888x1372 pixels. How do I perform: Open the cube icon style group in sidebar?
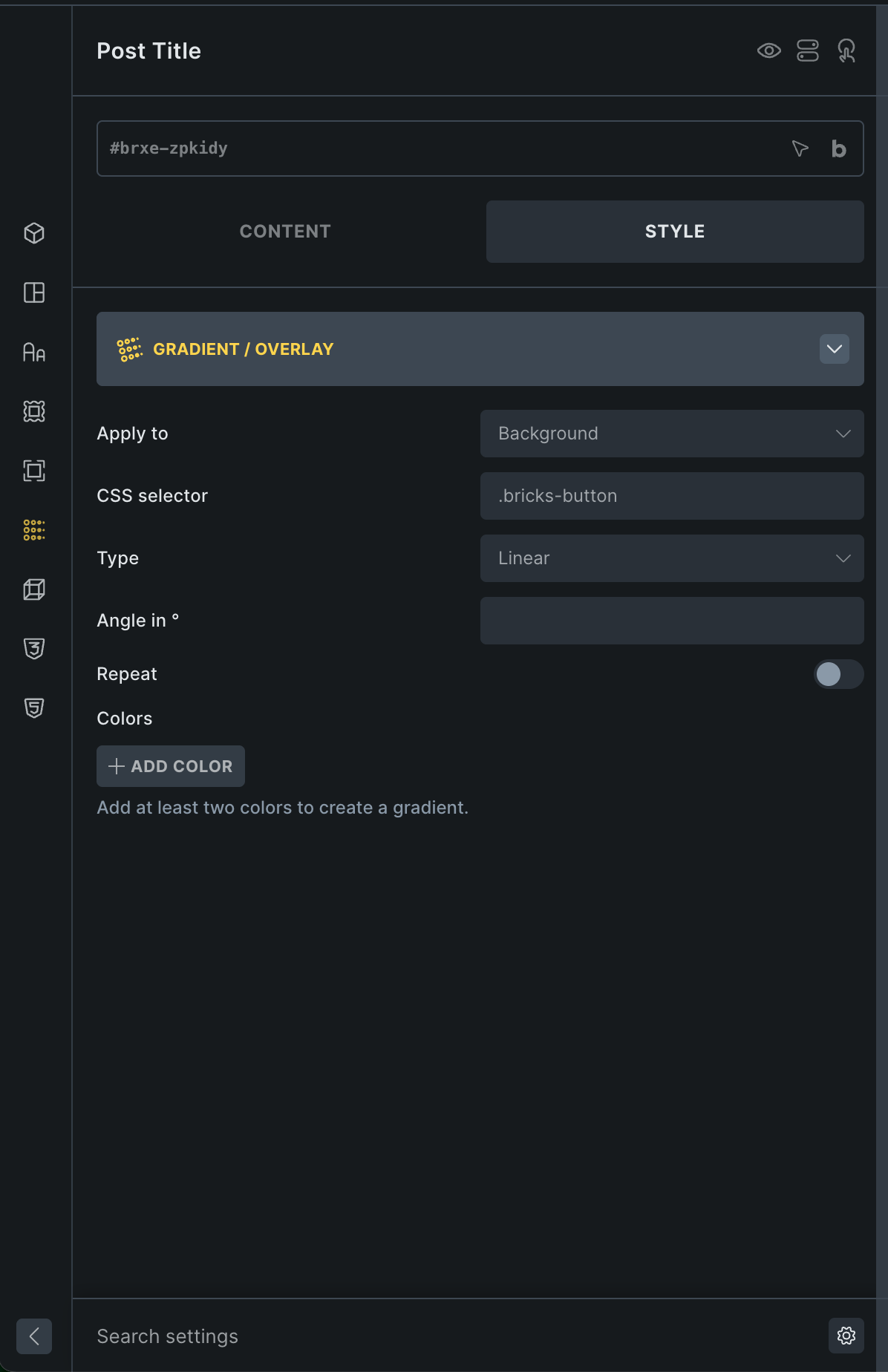point(34,233)
